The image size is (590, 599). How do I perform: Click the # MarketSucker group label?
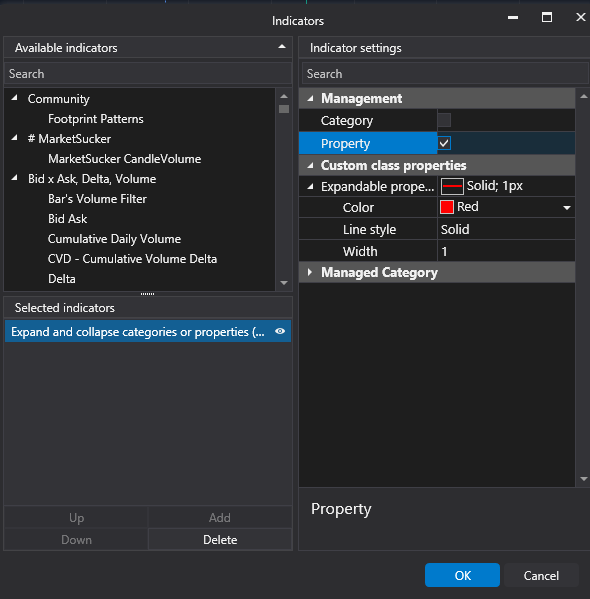point(69,139)
